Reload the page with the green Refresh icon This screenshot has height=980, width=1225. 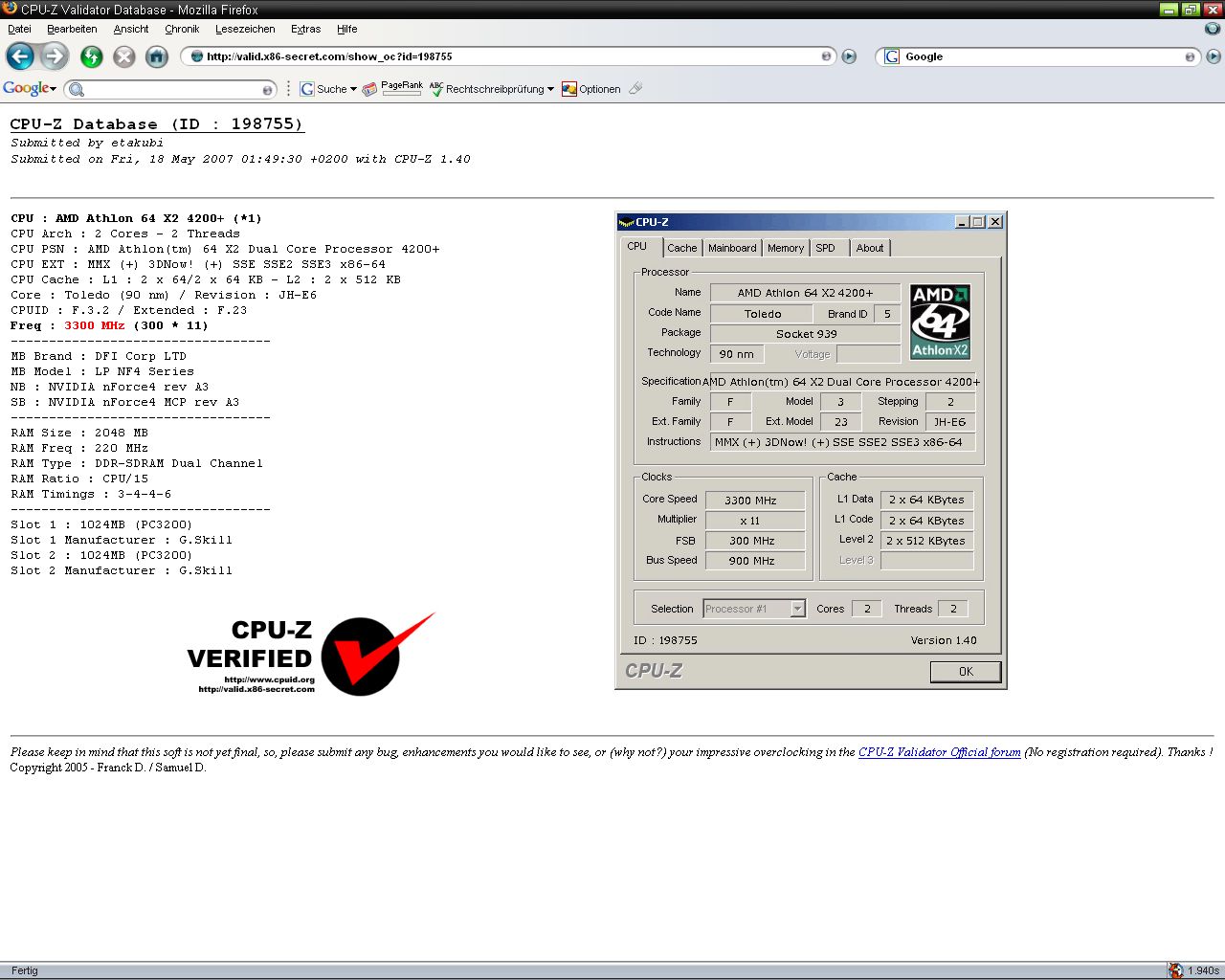pos(92,56)
